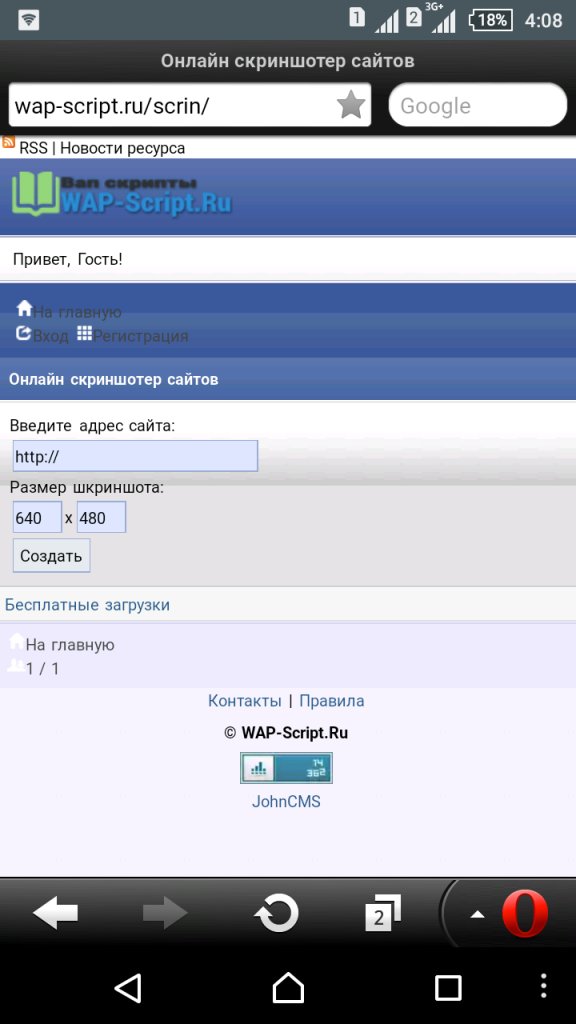This screenshot has width=576, height=1024.
Task: Click the statistics counter badge
Action: click(286, 768)
